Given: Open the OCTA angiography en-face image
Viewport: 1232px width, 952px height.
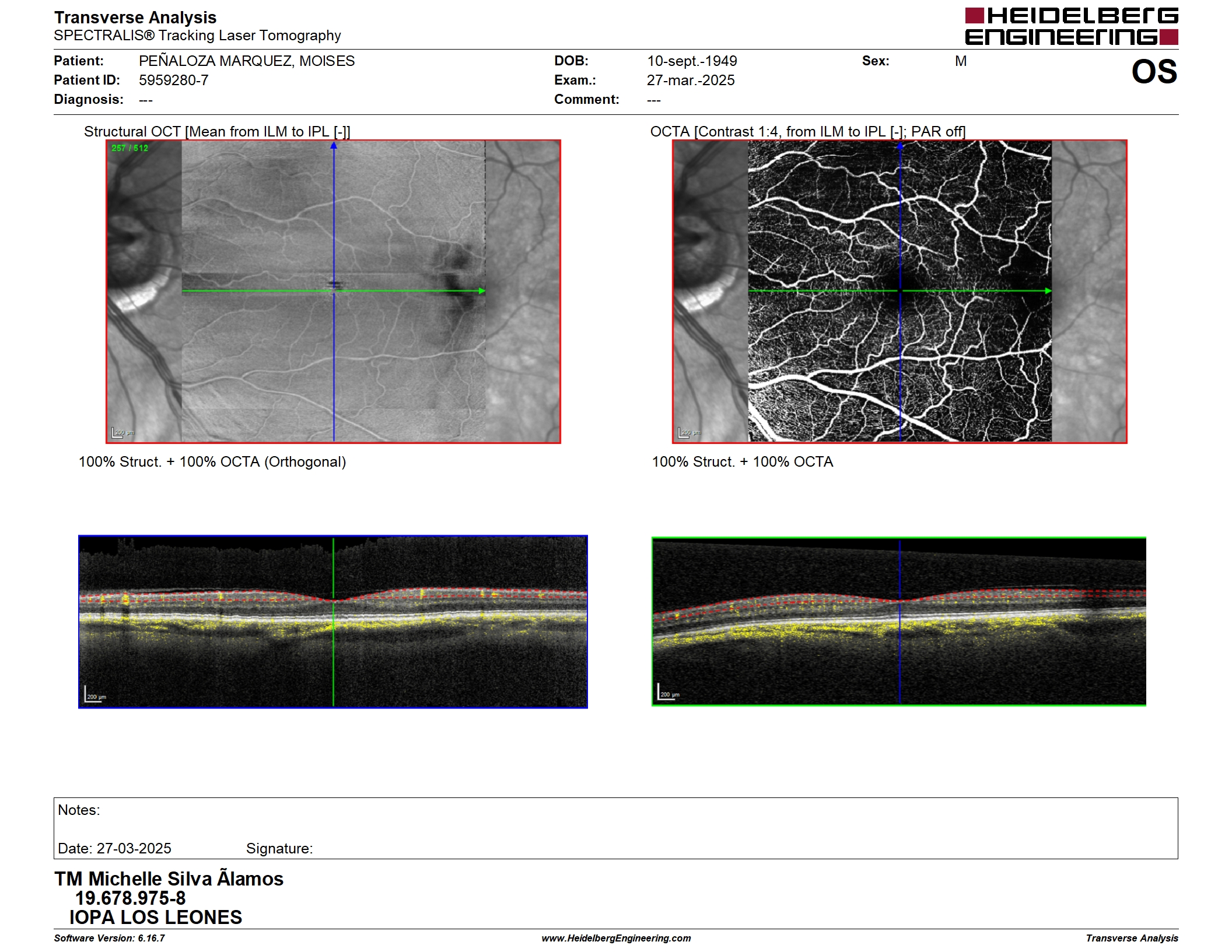Looking at the screenshot, I should pos(900,291).
